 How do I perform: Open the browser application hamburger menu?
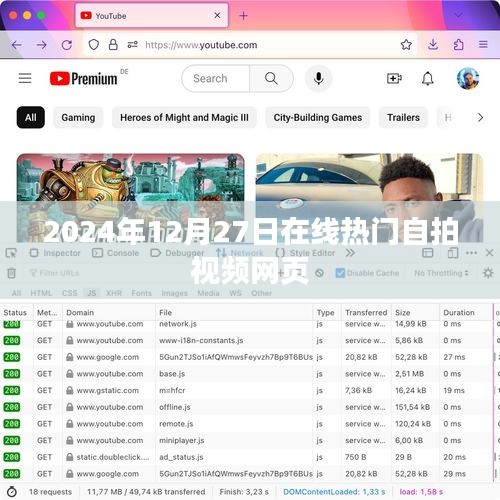483,44
